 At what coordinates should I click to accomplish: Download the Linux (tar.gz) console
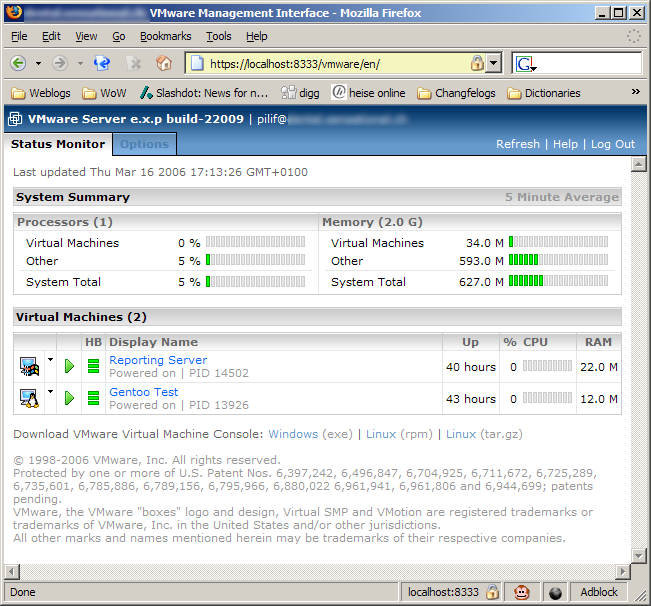(461, 434)
